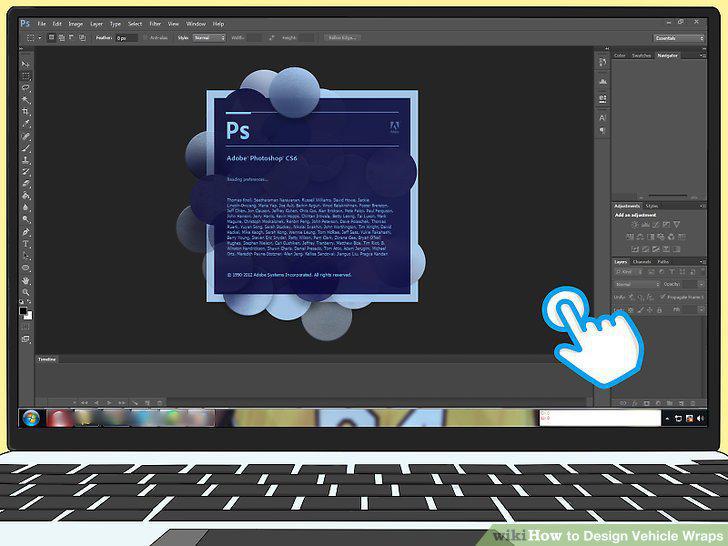Switch to the Styles tab

pyautogui.click(x=652, y=206)
